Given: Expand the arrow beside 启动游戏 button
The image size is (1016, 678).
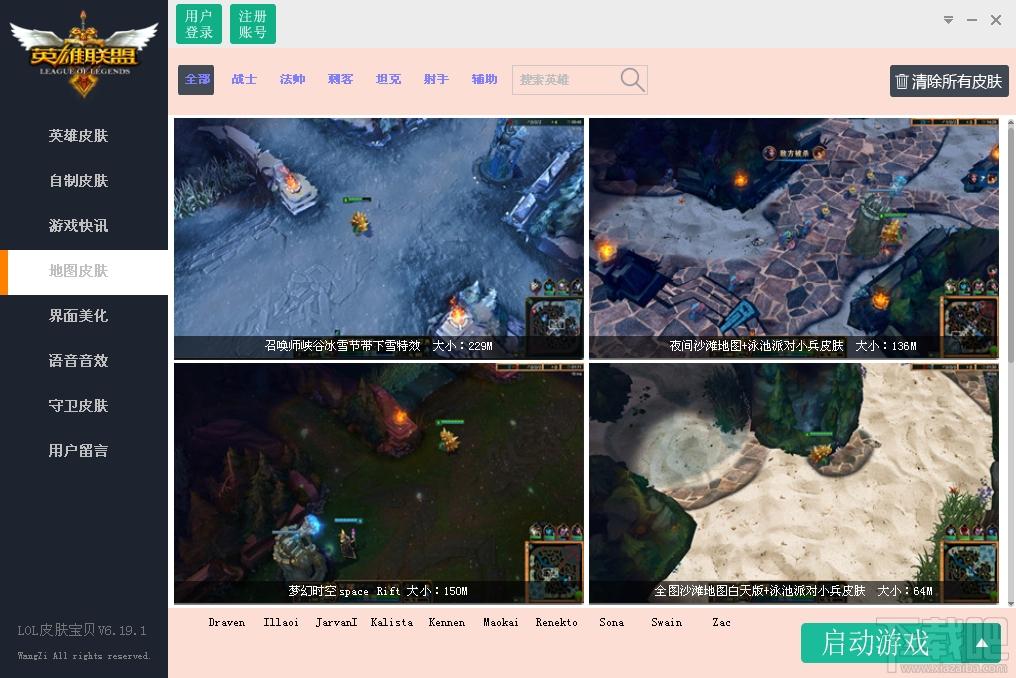Looking at the screenshot, I should (982, 643).
